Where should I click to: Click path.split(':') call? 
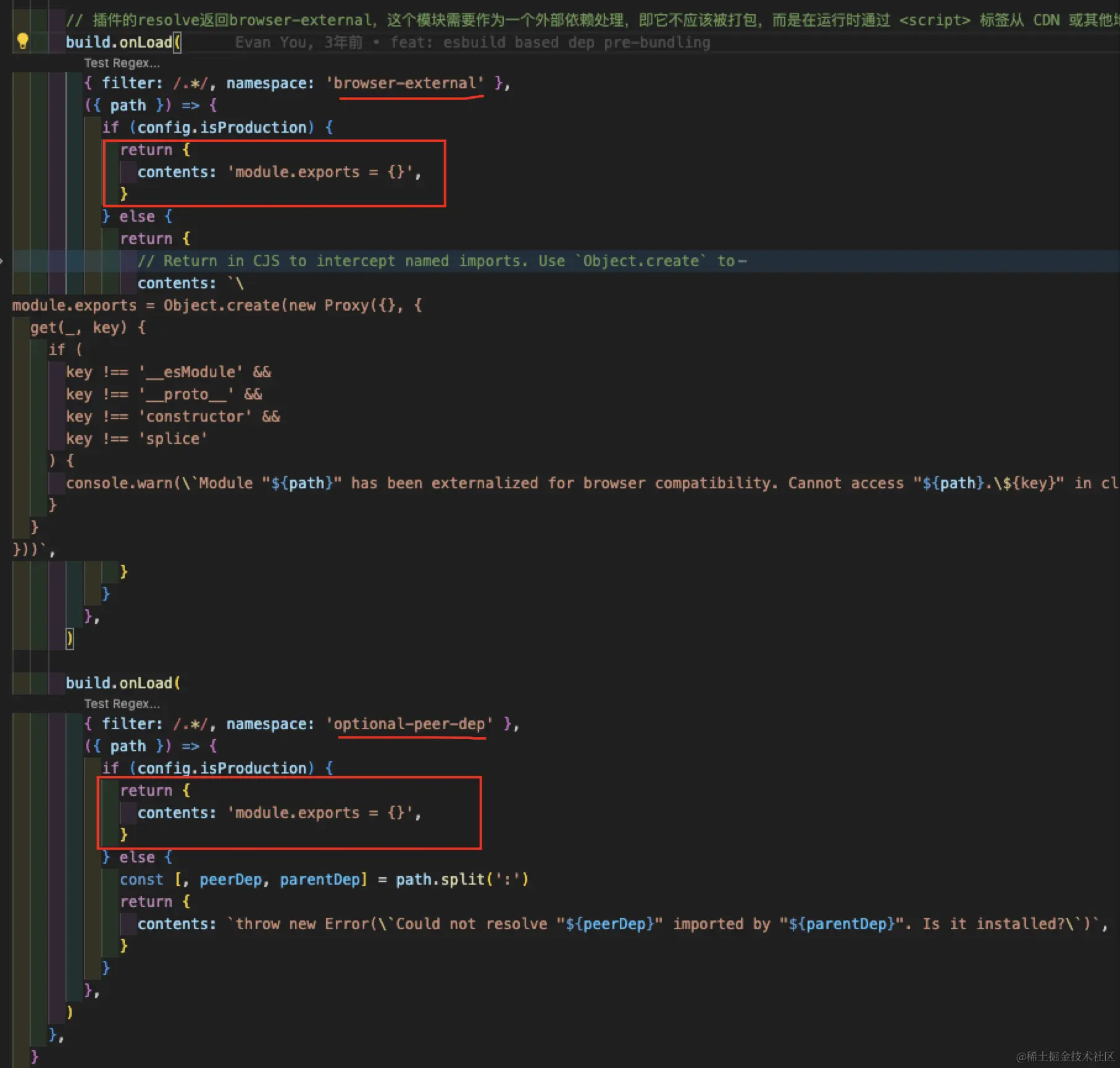point(462,880)
